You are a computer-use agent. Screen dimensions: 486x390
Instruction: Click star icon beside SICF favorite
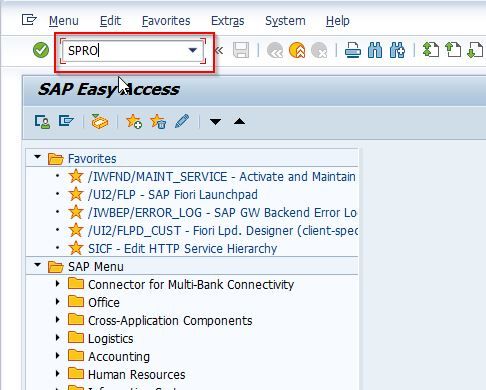(76, 248)
